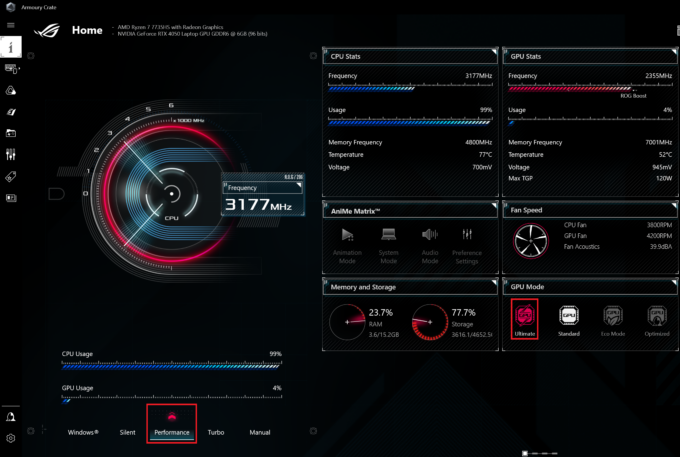Open the sliders tools icon in the sidebar
Image resolution: width=680 pixels, height=457 pixels.
11,154
